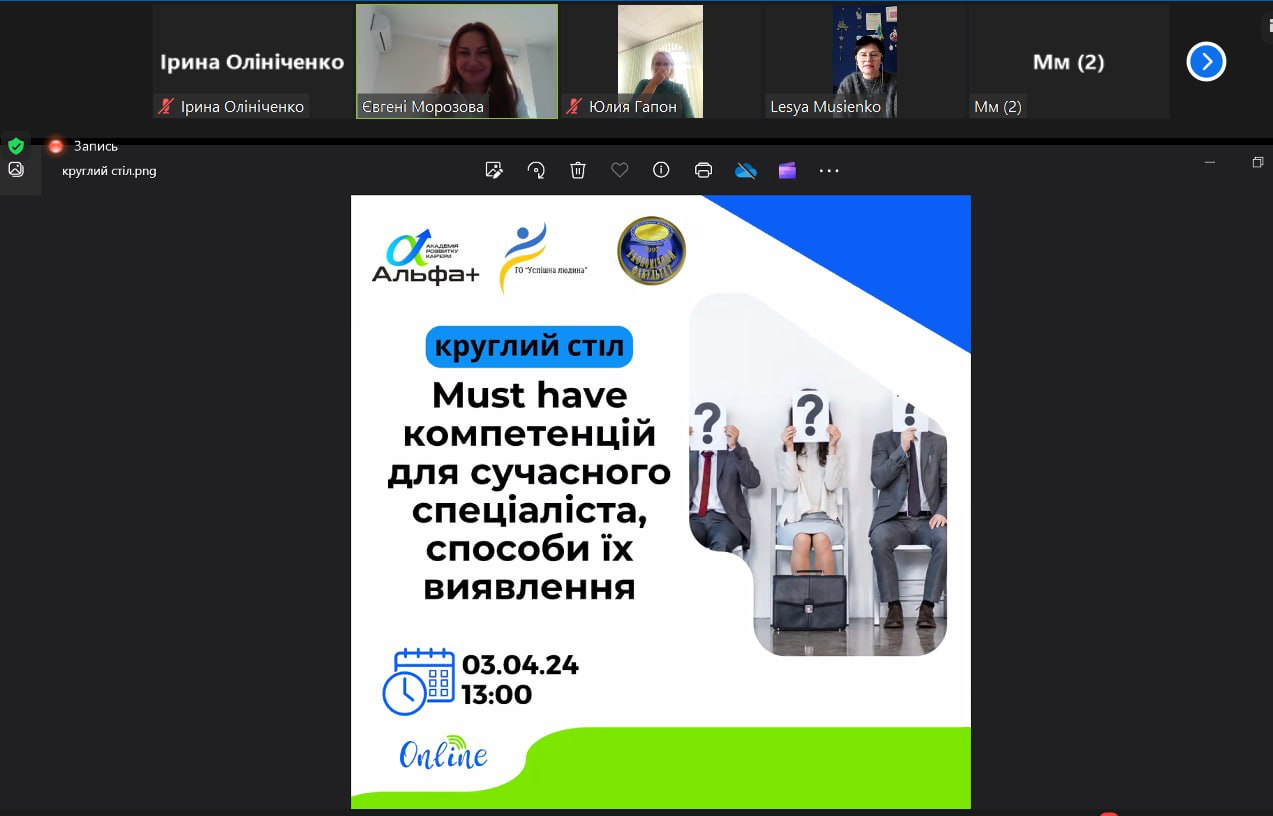Click the OneDrive cloud icon

(746, 170)
